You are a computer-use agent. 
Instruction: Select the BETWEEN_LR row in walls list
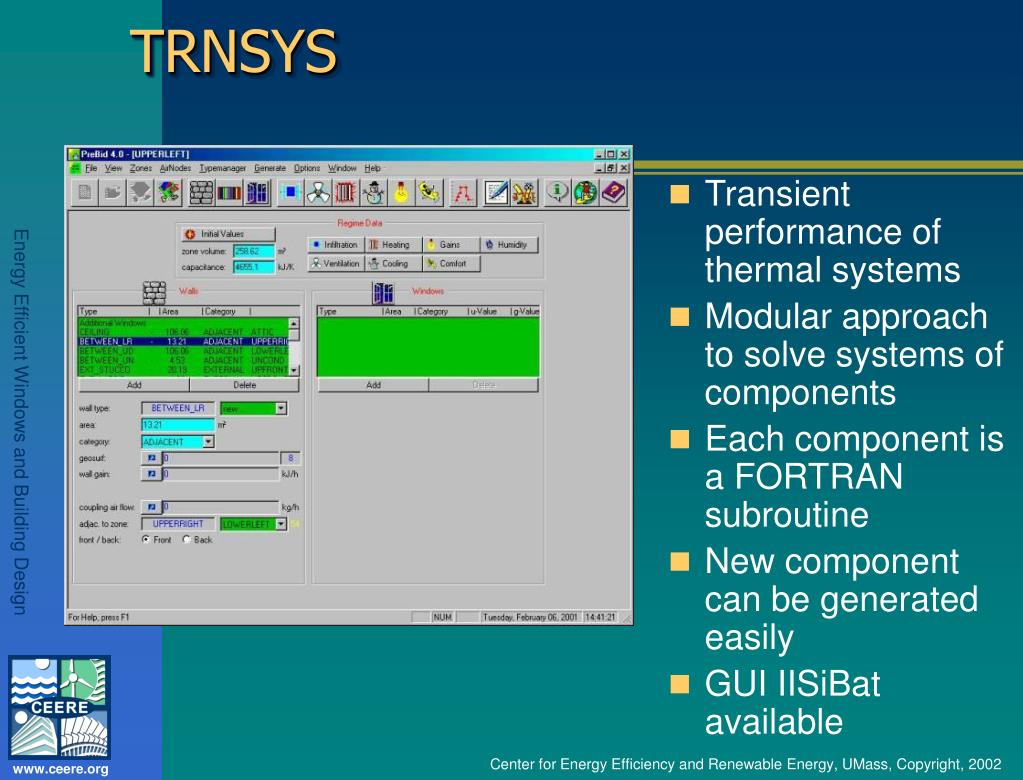(183, 341)
